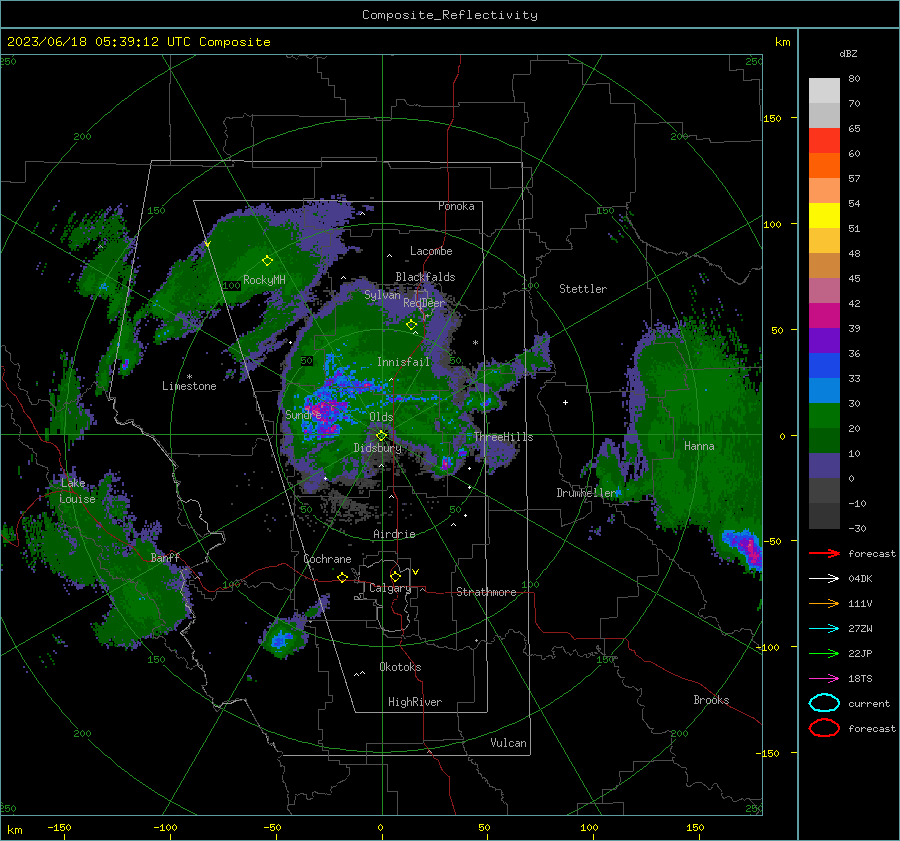The width and height of the screenshot is (900, 841).
Task: Click the Sundre label
Action: click(303, 414)
